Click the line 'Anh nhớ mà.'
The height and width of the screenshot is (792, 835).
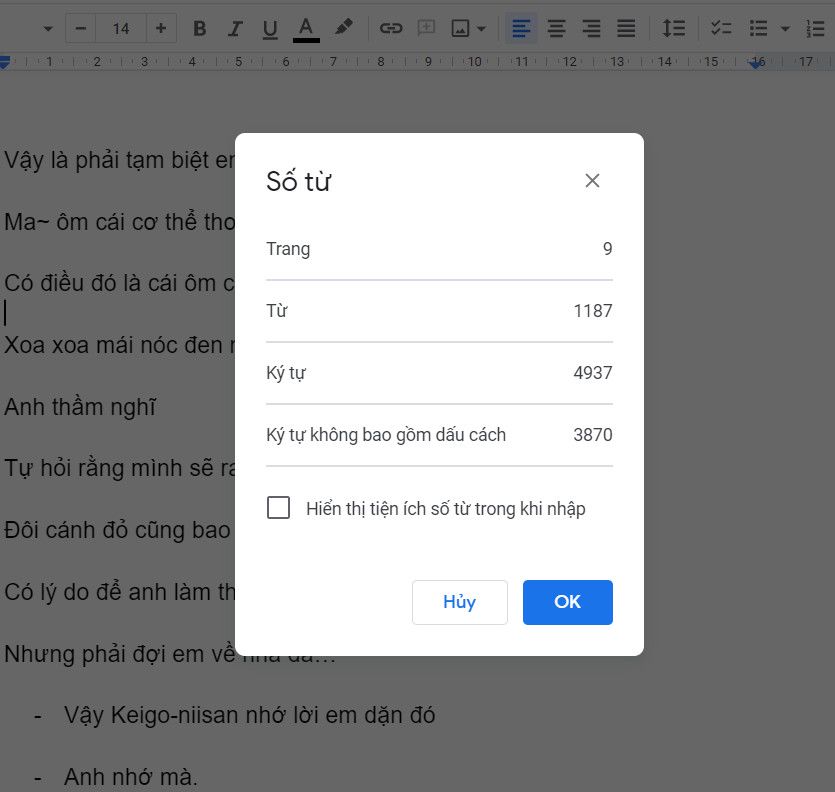click(x=130, y=777)
